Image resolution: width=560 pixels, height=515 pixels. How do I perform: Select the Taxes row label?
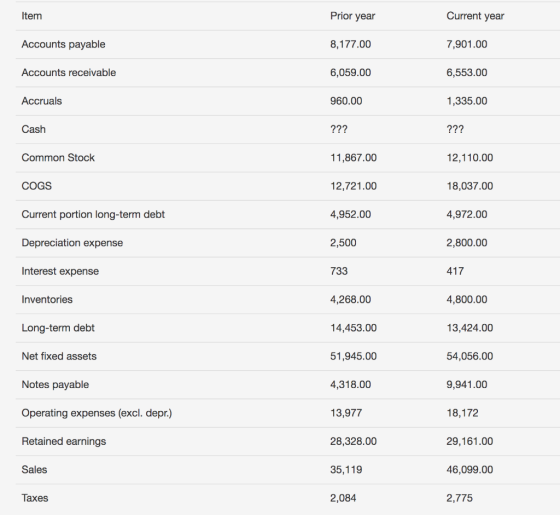(35, 498)
